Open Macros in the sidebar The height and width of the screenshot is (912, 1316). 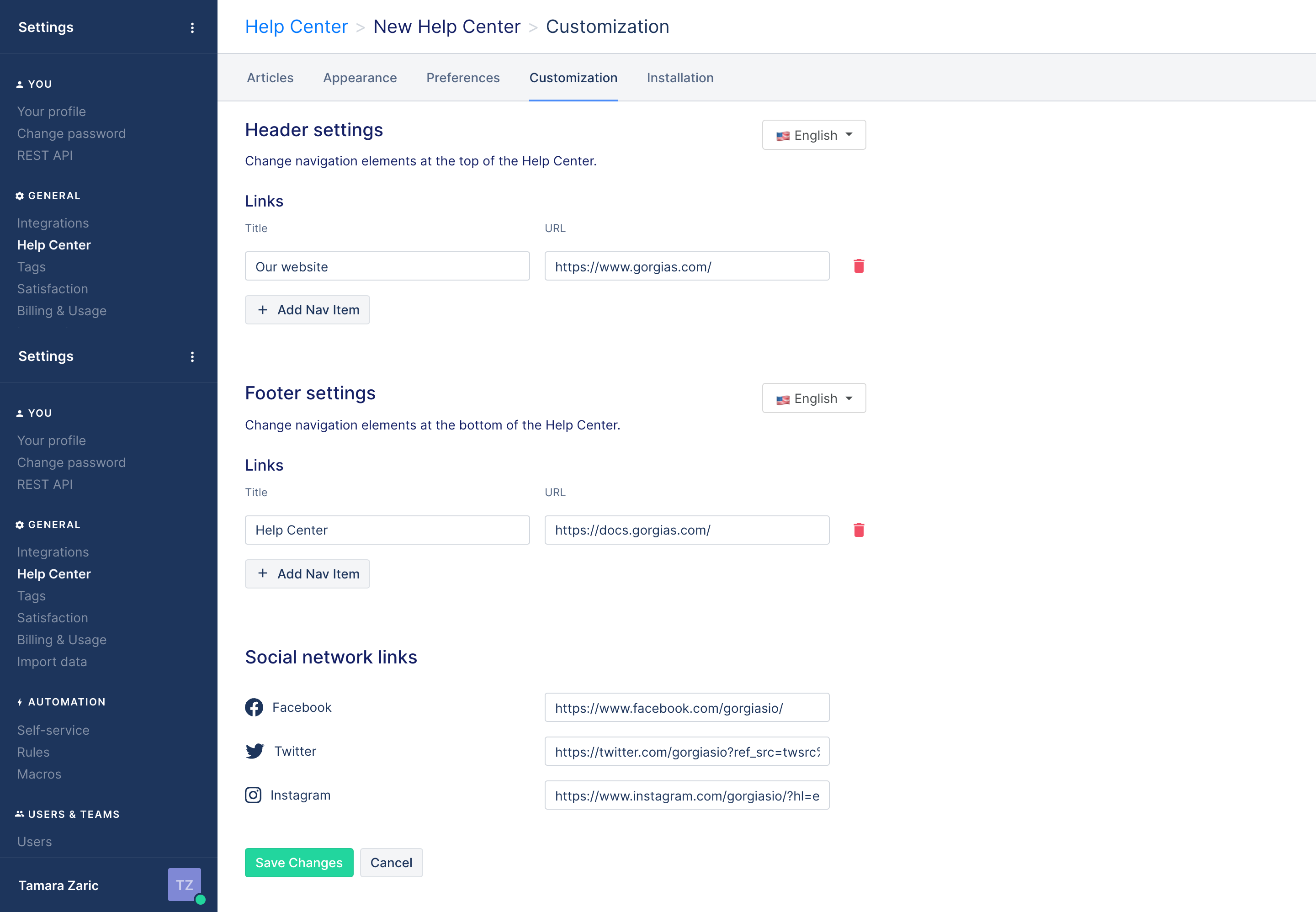[39, 774]
